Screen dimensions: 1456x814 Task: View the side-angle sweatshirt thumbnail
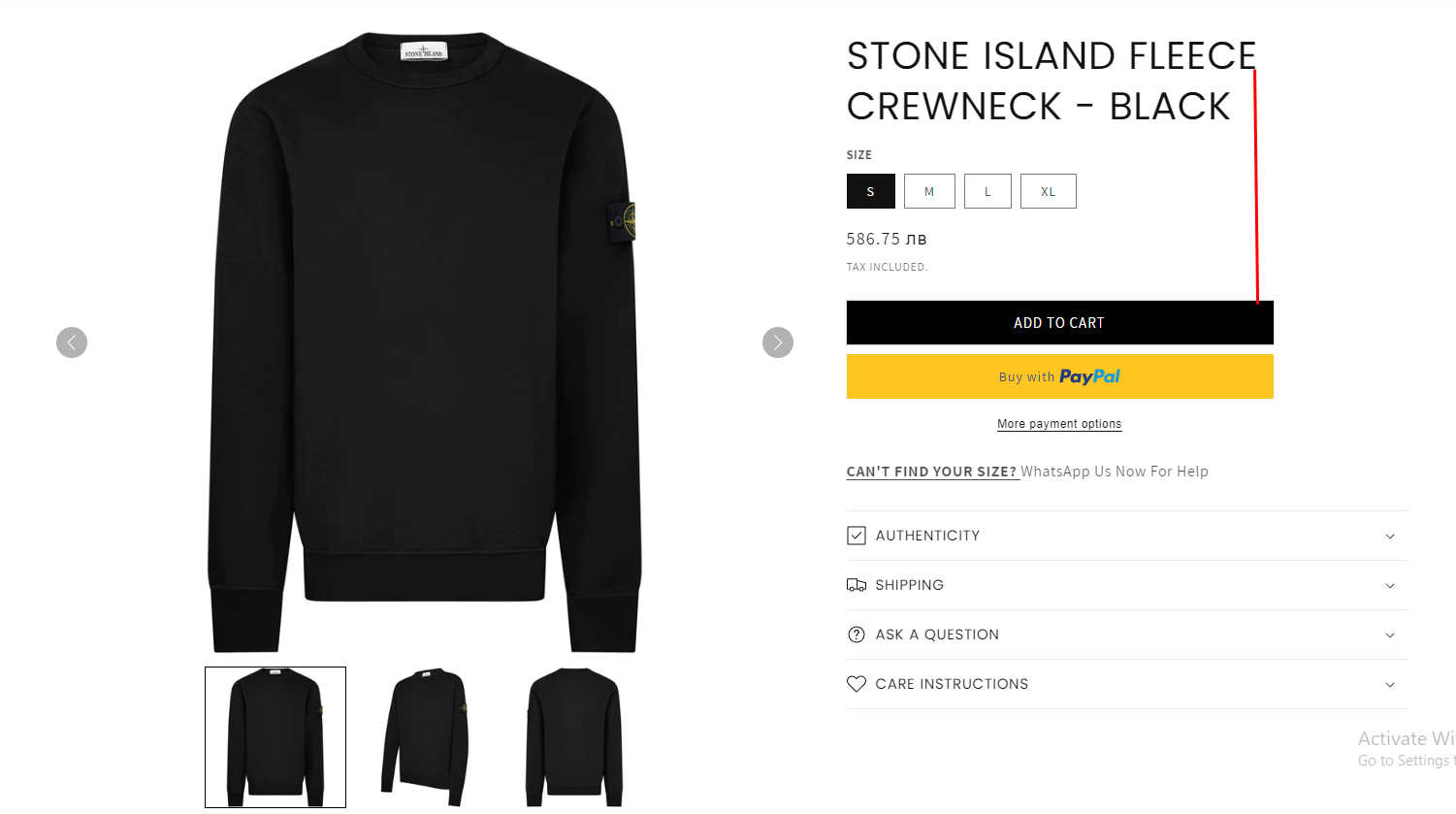(425, 737)
